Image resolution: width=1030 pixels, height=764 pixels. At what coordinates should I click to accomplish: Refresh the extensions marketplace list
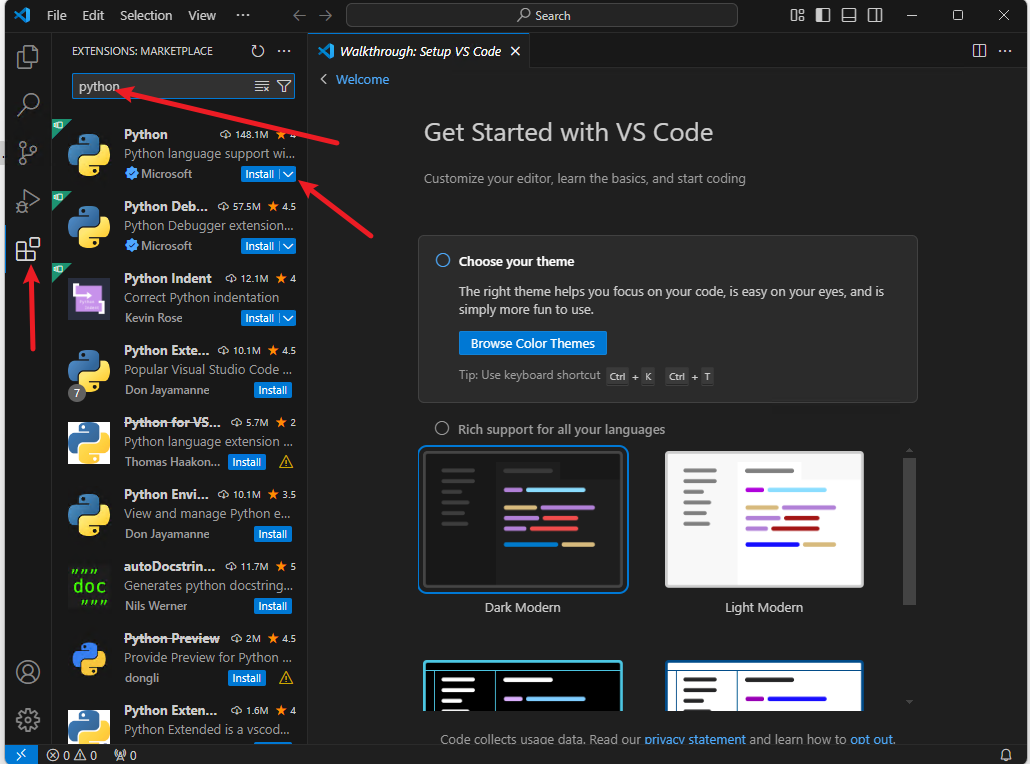(258, 51)
